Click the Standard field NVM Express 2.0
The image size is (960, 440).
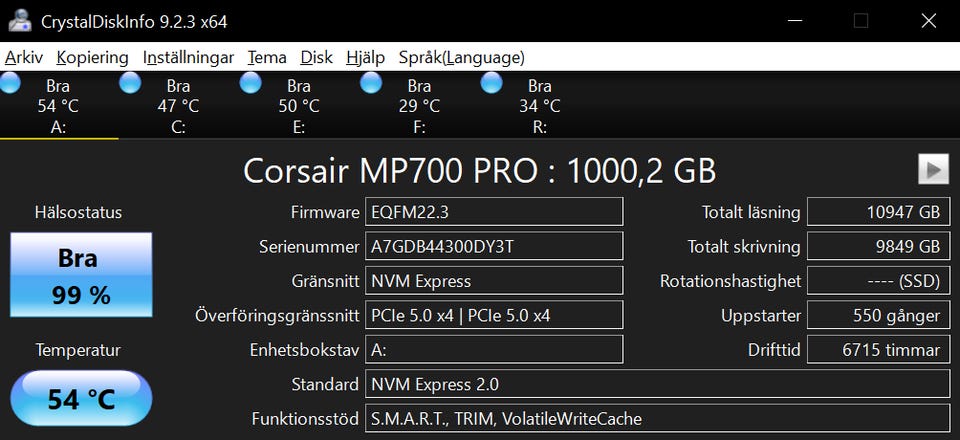pos(658,384)
